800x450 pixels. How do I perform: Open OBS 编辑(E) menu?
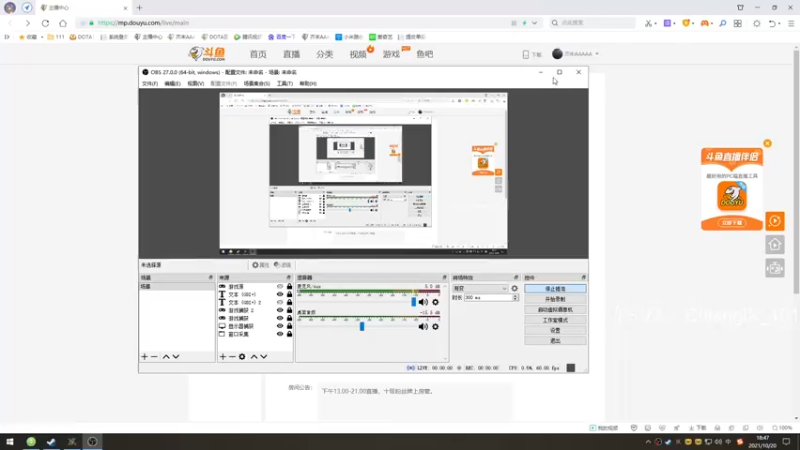pos(172,83)
